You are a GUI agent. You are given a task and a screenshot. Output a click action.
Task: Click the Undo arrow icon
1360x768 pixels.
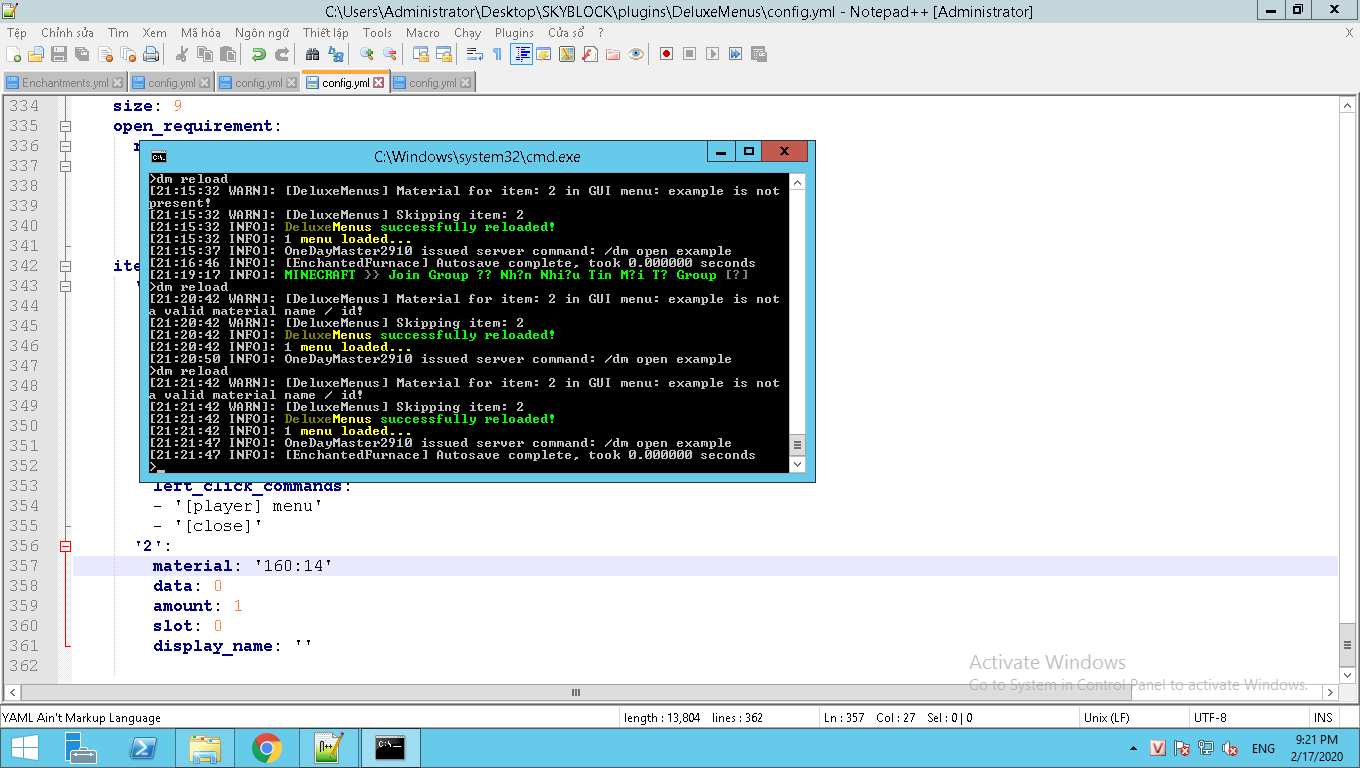click(259, 54)
